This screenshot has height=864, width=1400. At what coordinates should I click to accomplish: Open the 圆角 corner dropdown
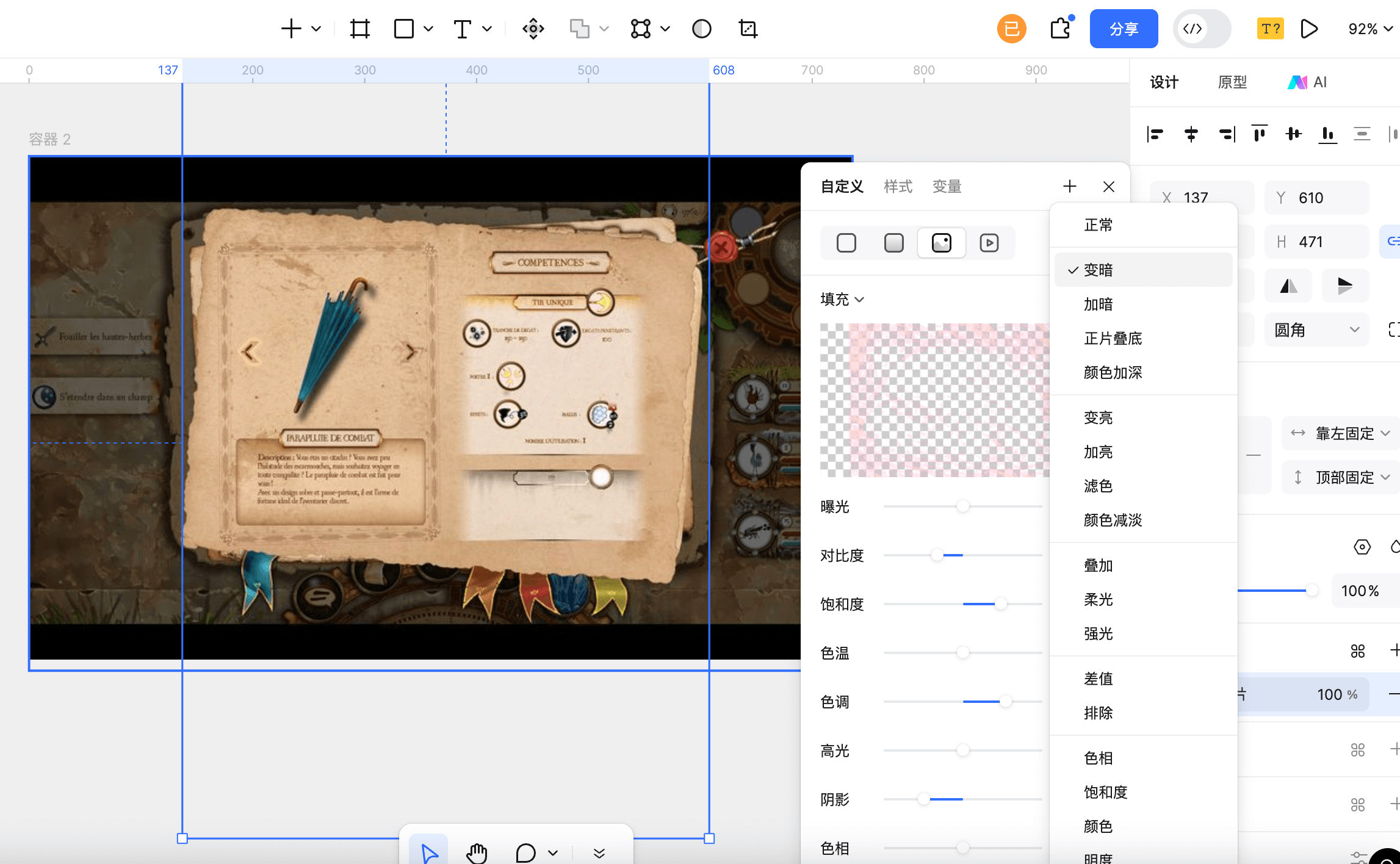[x=1316, y=330]
